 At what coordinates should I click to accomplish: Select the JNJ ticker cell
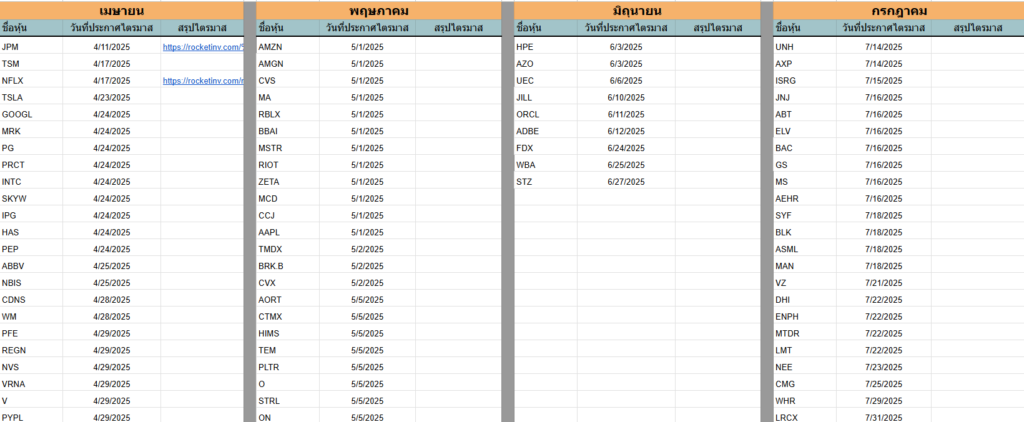coord(805,98)
